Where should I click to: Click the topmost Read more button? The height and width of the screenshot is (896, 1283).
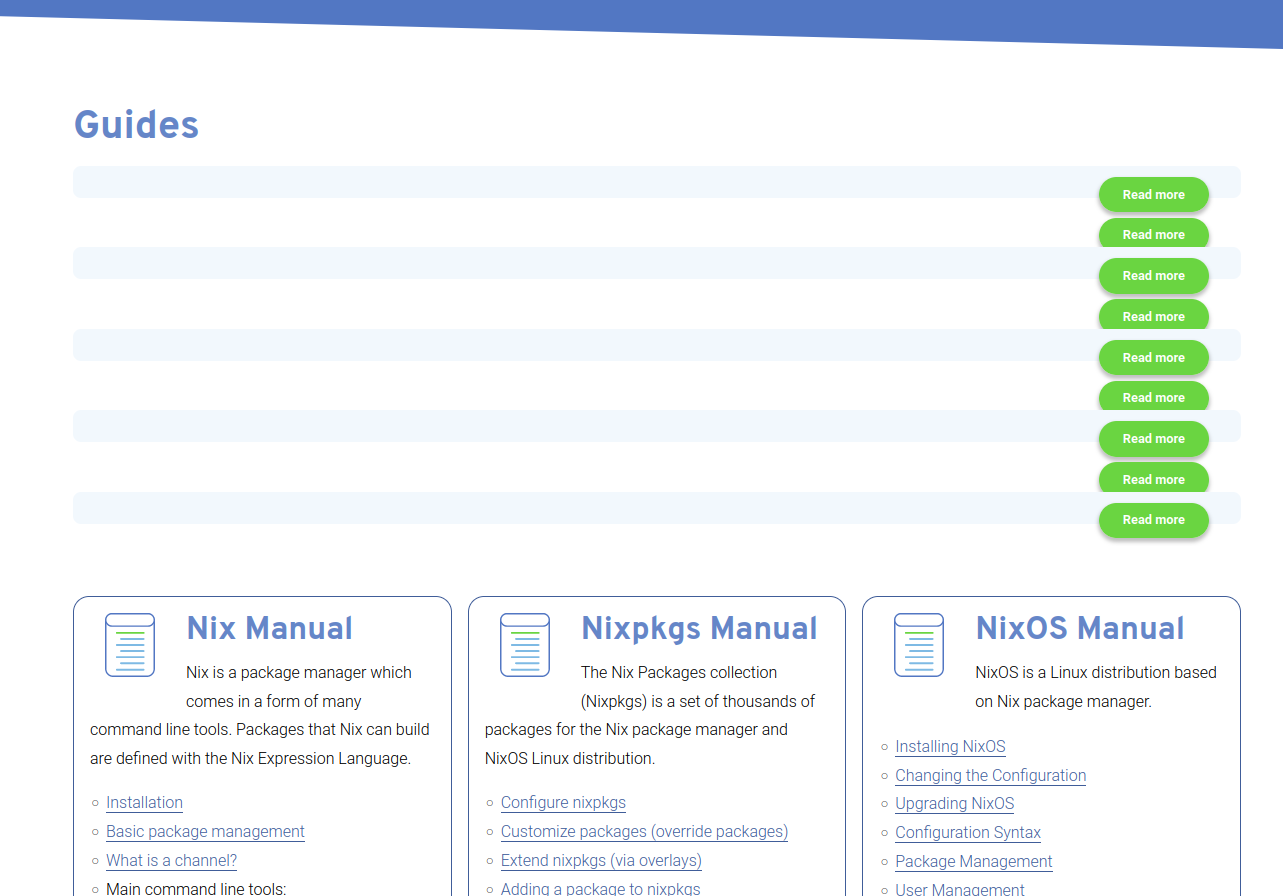(1153, 194)
